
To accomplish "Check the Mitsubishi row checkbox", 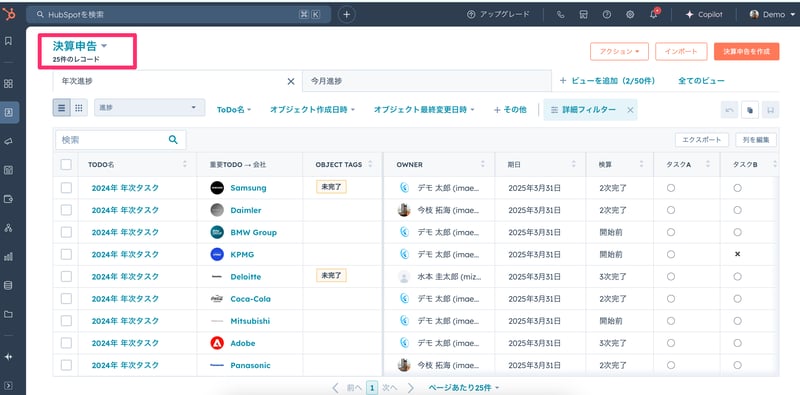I will (x=66, y=321).
